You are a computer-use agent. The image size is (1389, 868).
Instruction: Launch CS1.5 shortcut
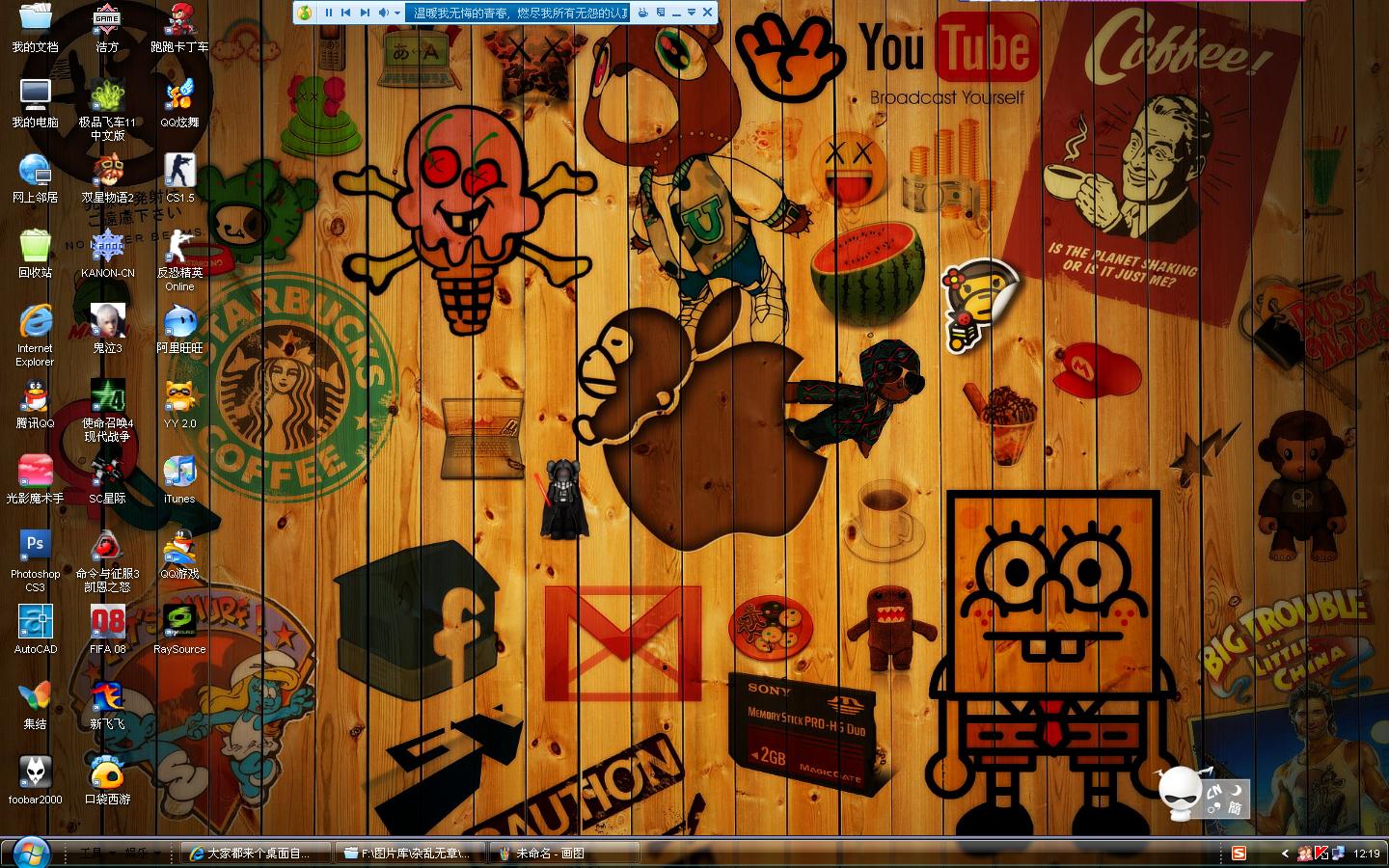pyautogui.click(x=179, y=177)
